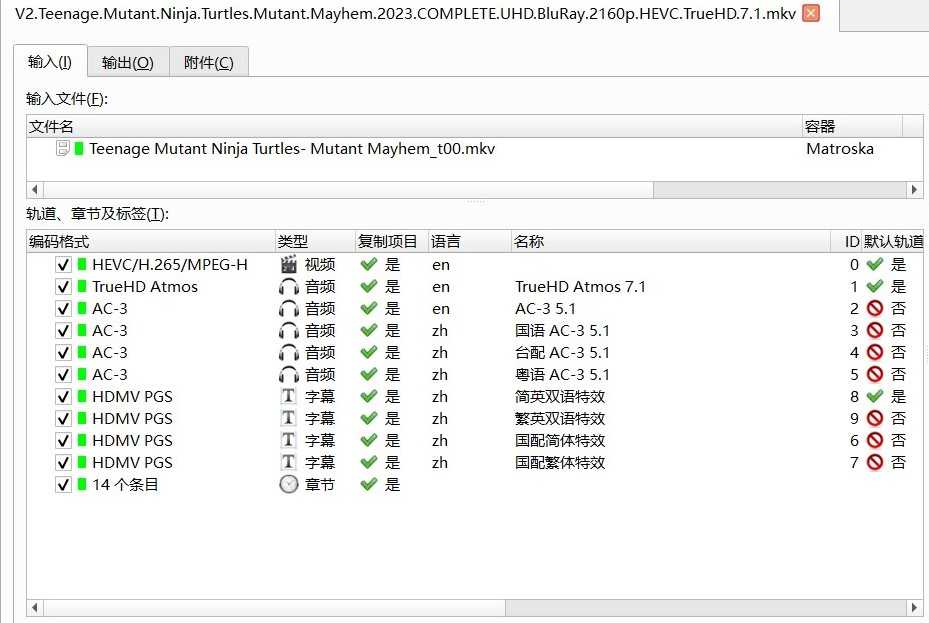Click the red no-default icon for ID 5
The image size is (929, 623).
point(874,374)
